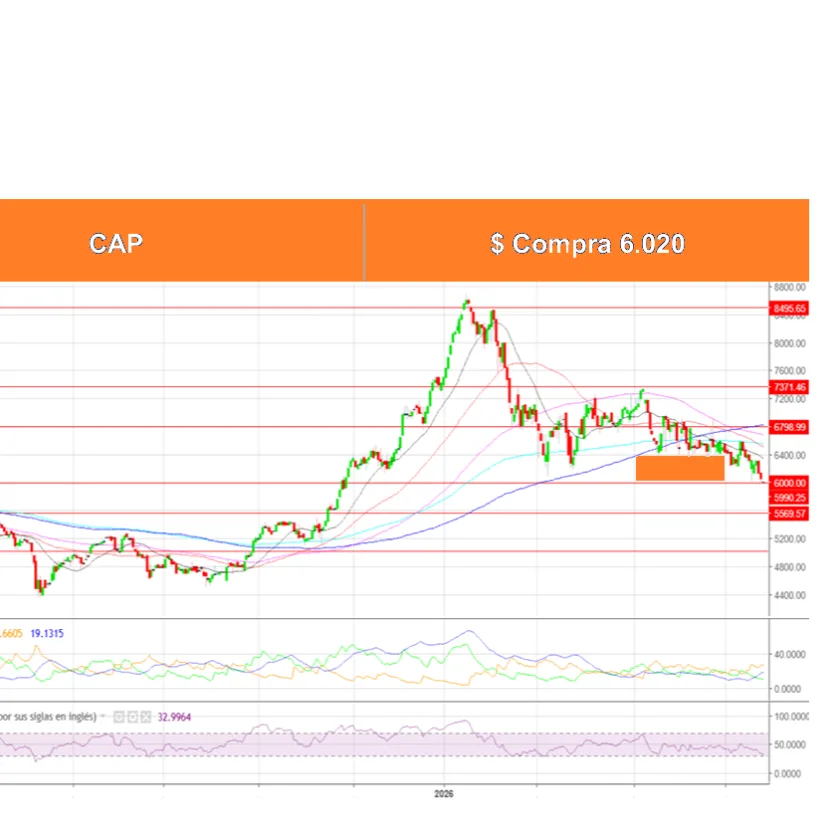This screenshot has height=840, width=840.
Task: Select the 5990.25 red price label
Action: tap(789, 498)
